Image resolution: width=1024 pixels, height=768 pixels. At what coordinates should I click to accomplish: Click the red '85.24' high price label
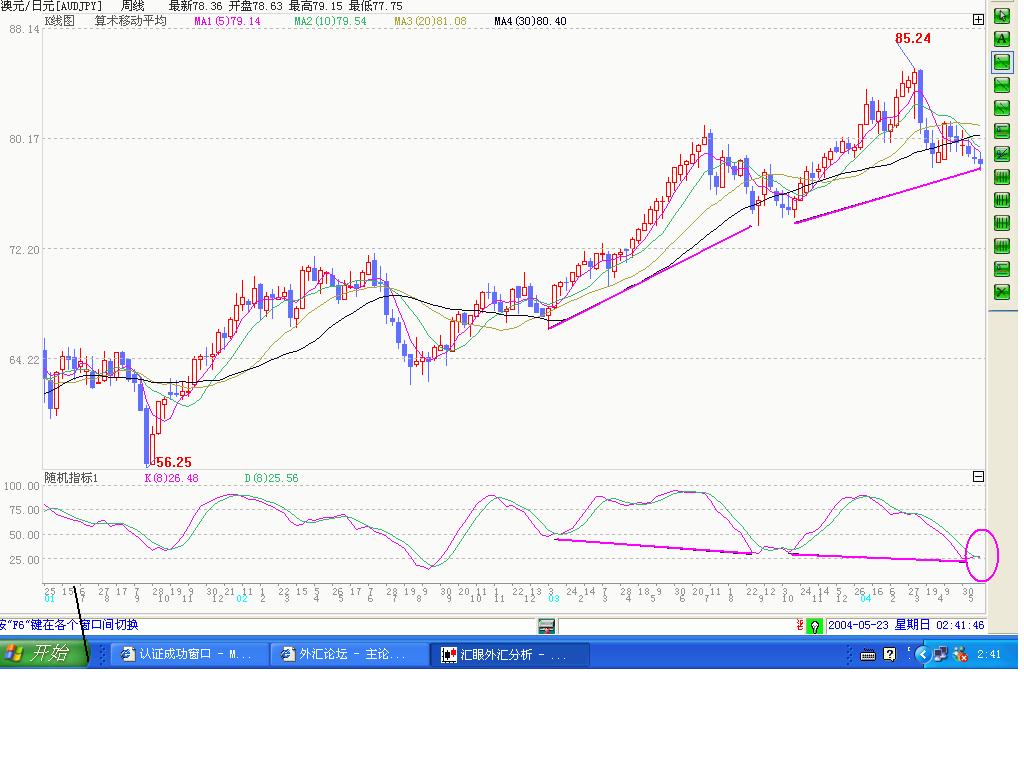pos(913,39)
